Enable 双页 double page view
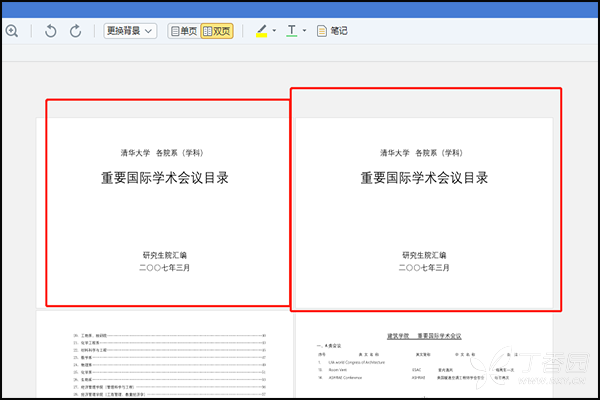This screenshot has height=400, width=600. click(217, 31)
